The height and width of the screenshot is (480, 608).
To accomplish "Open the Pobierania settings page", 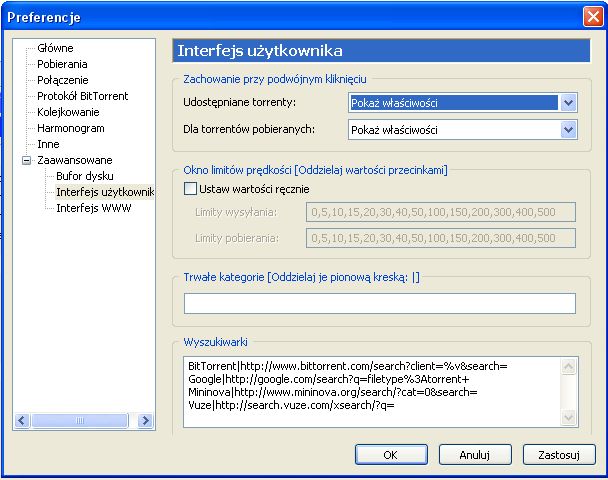I will 62,64.
